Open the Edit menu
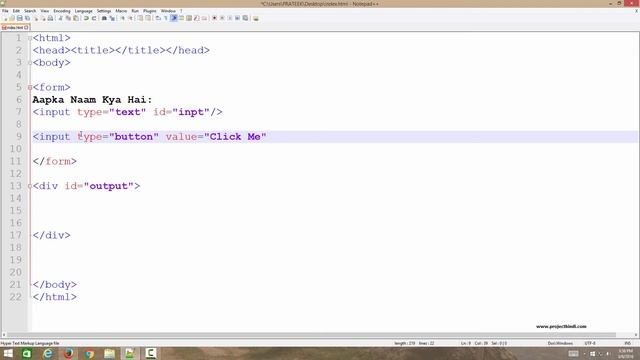 point(16,11)
